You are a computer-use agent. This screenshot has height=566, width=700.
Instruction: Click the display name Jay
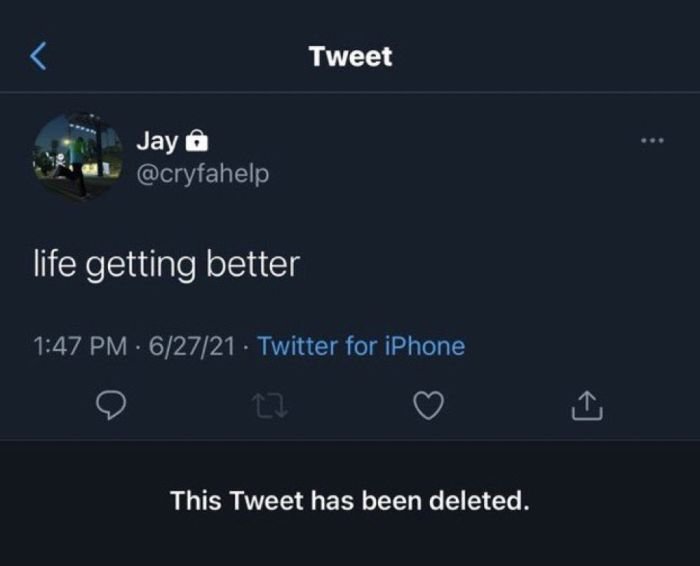157,142
